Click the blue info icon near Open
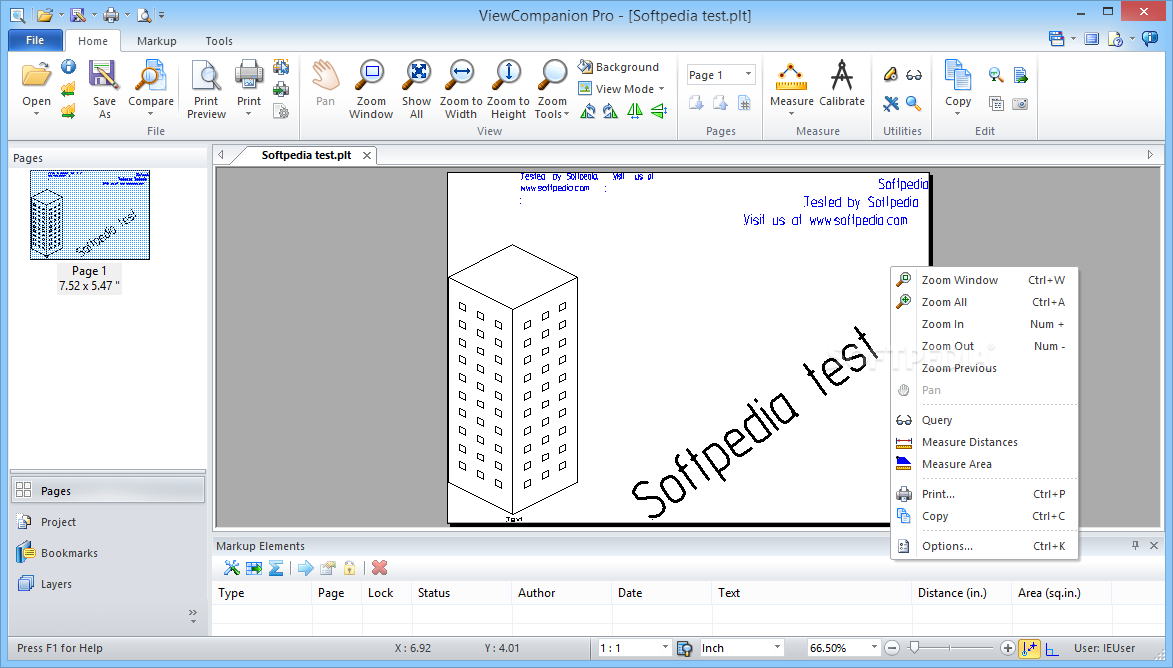The width and height of the screenshot is (1173, 668). click(68, 67)
